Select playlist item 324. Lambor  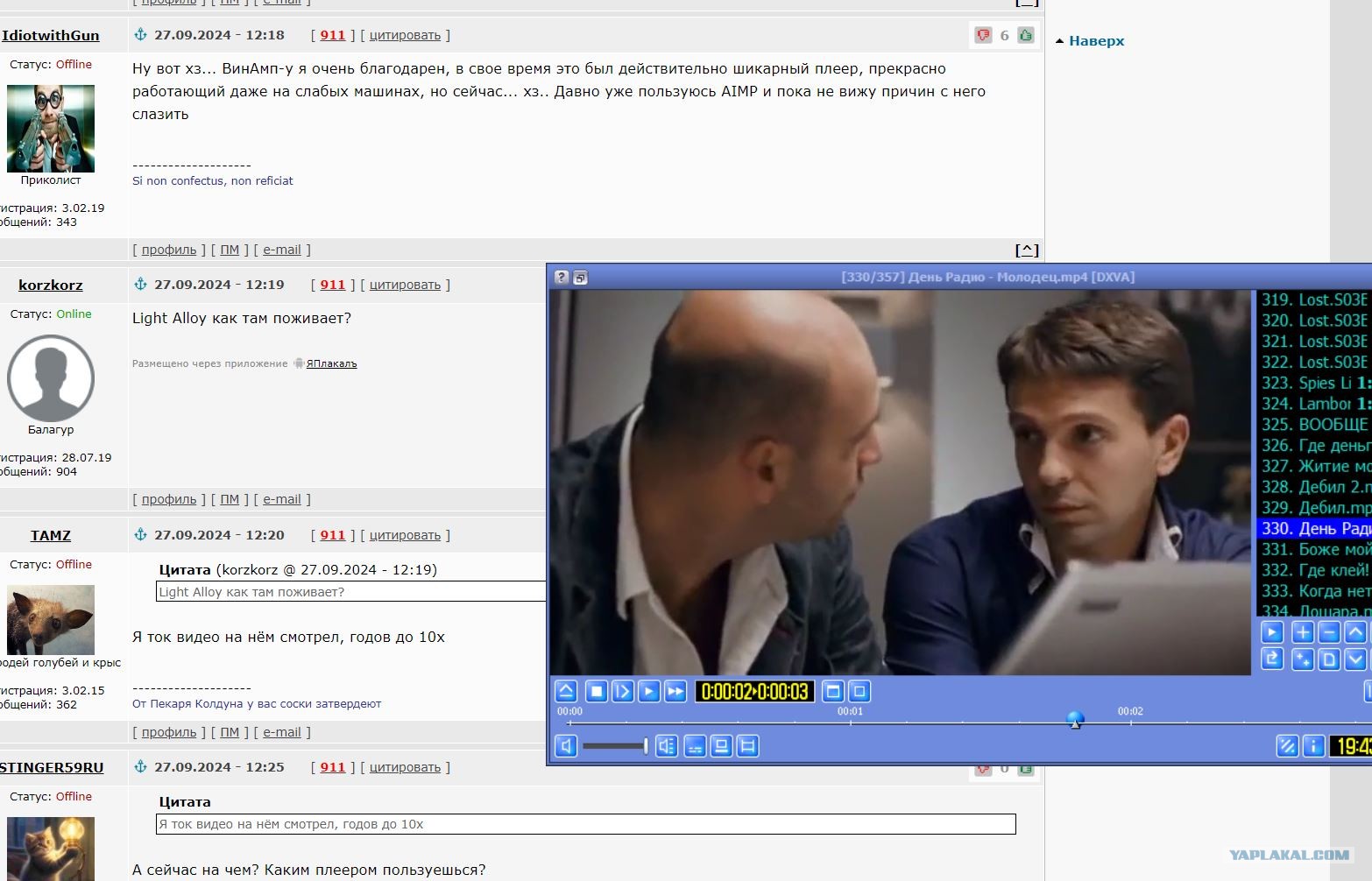coord(1314,404)
